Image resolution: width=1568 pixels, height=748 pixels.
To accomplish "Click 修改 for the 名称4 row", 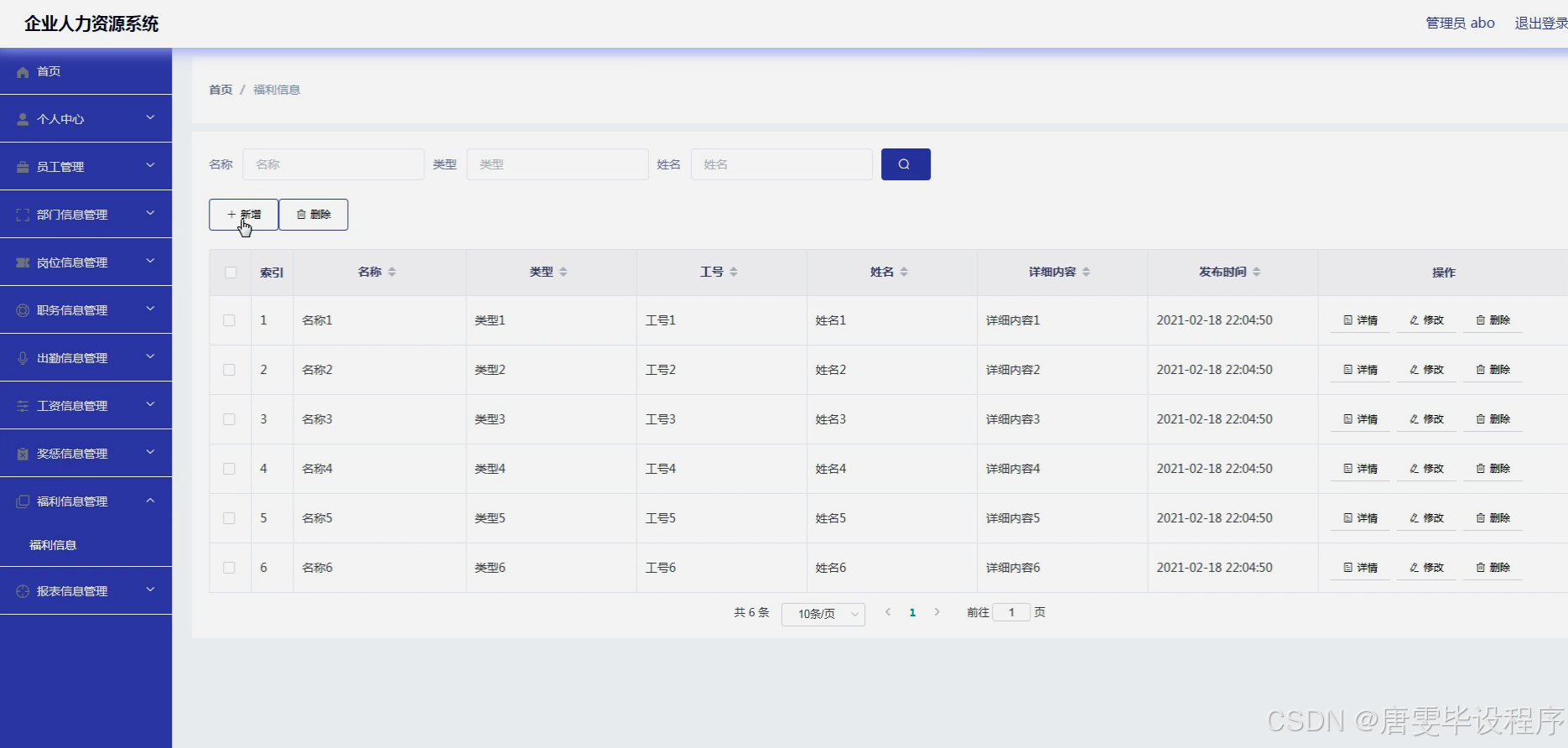I will click(1426, 469).
